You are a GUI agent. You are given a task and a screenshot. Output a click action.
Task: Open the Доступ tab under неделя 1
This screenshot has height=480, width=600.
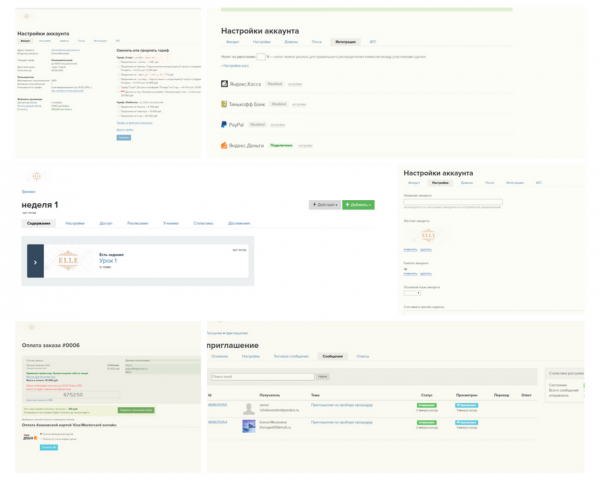click(x=106, y=223)
